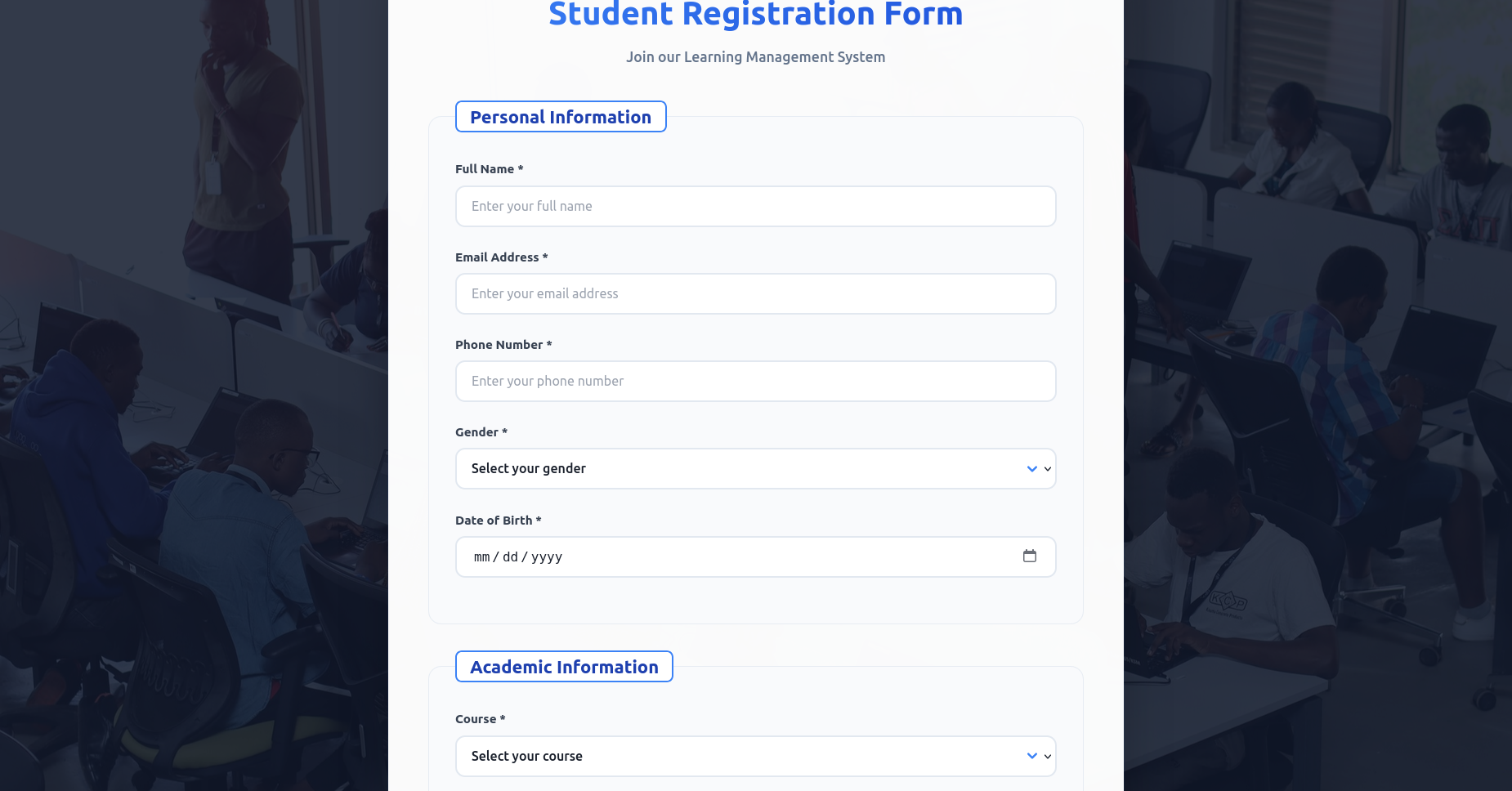Image resolution: width=1512 pixels, height=791 pixels.
Task: Click the Student Registration Form title
Action: click(756, 14)
